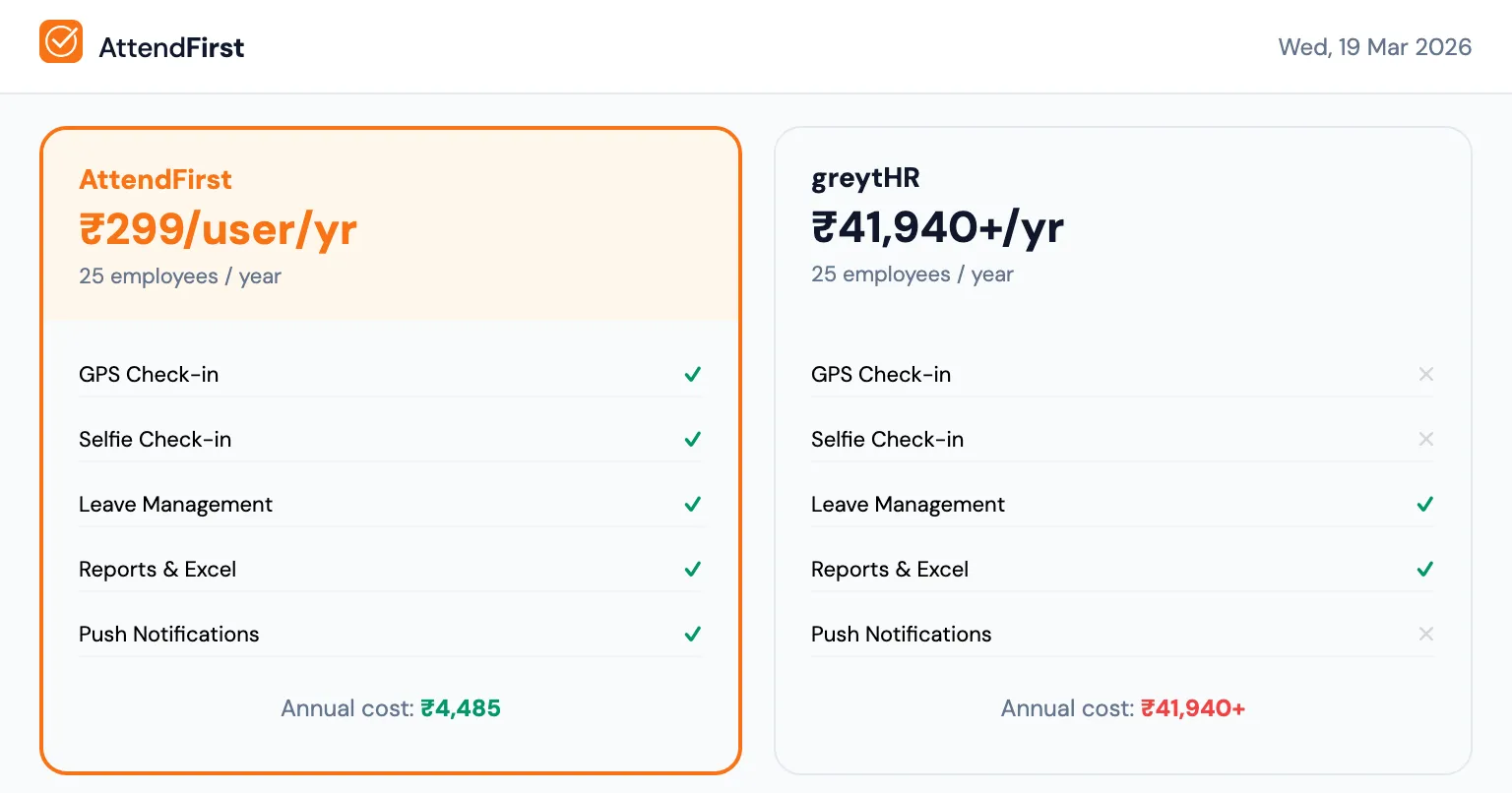Toggle the X beside greytHR Push Notifications
The width and height of the screenshot is (1512, 793).
pyautogui.click(x=1425, y=634)
